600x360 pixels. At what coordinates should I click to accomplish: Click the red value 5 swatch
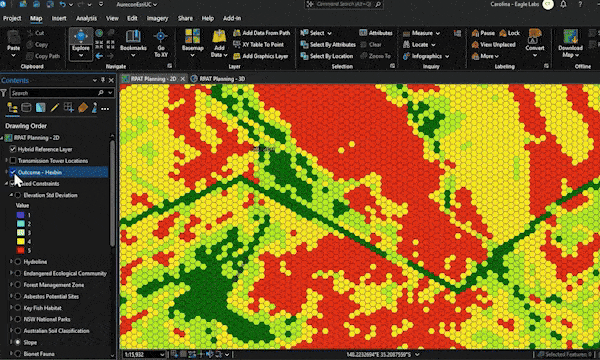[20, 250]
